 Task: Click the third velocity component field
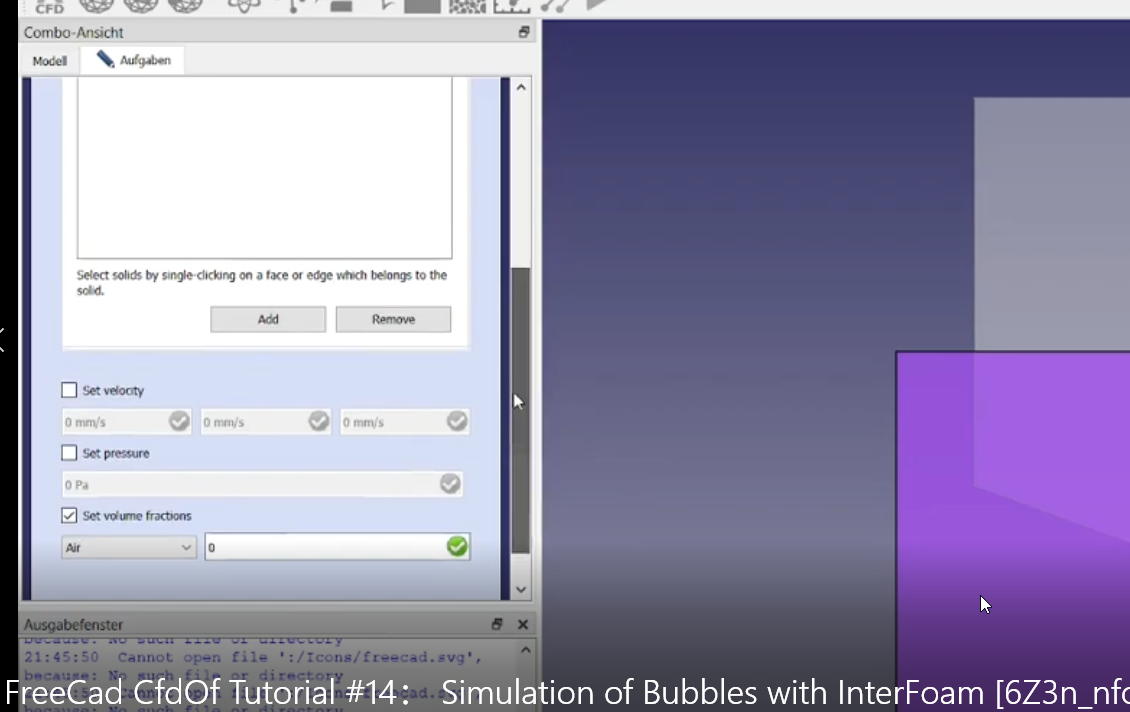[x=404, y=422]
